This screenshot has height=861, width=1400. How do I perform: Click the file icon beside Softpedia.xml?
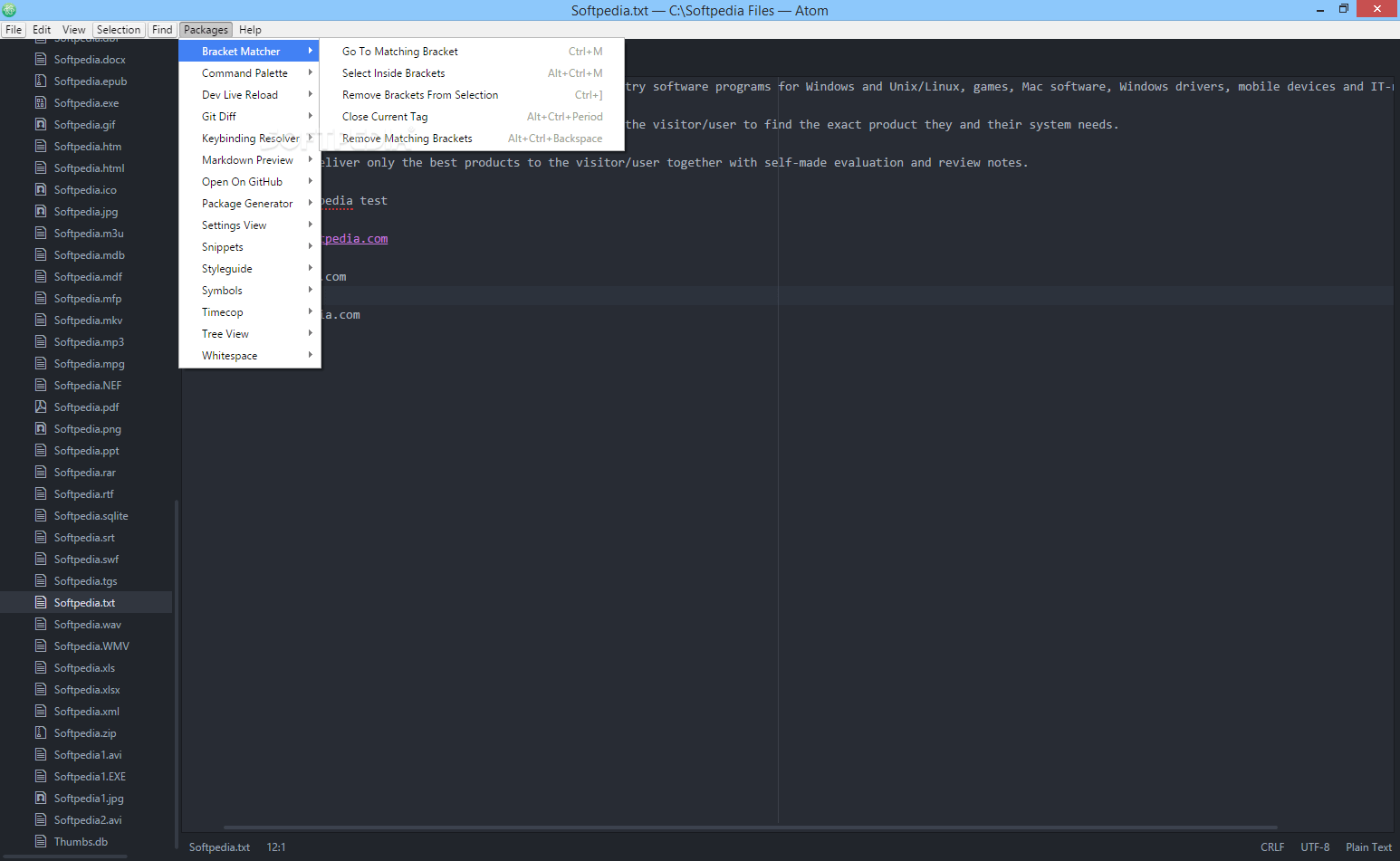41,711
